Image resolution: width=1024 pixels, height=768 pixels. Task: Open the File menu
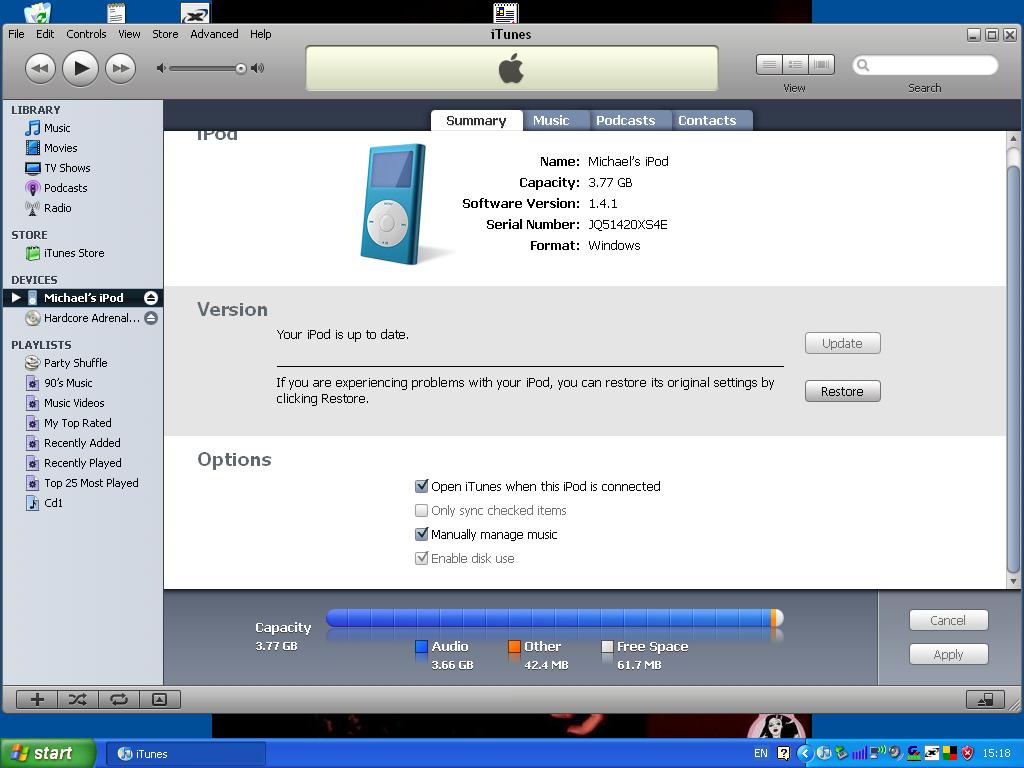tap(16, 34)
